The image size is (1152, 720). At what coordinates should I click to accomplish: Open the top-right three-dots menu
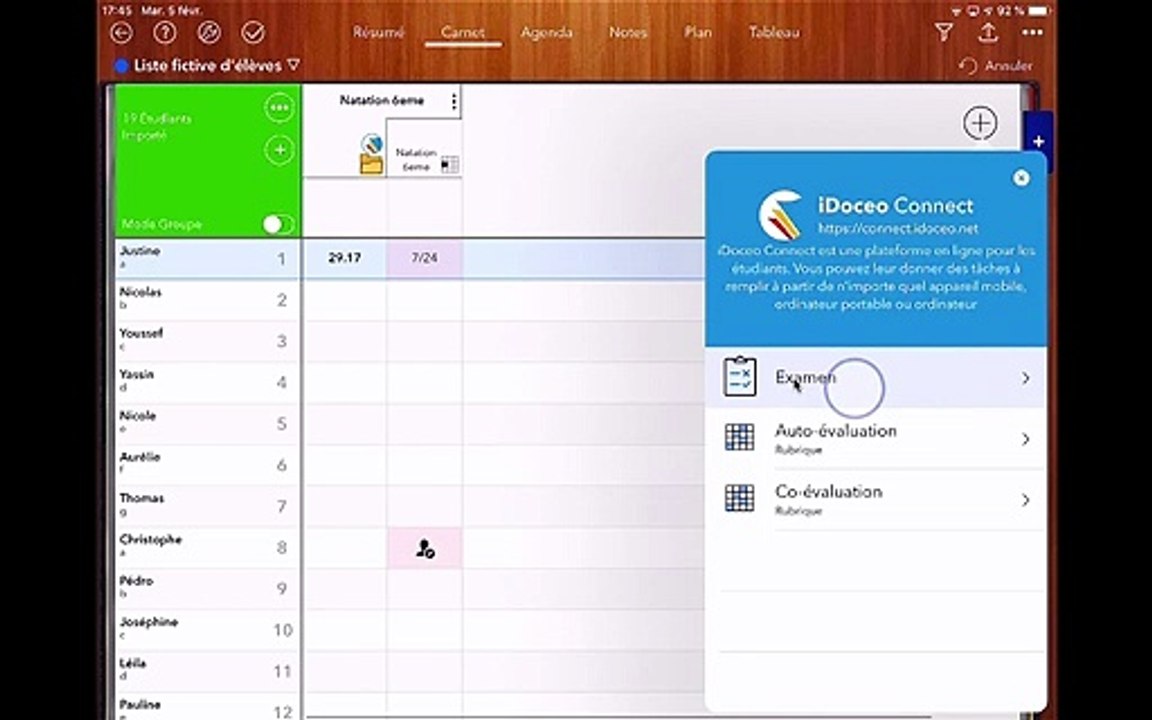1032,32
